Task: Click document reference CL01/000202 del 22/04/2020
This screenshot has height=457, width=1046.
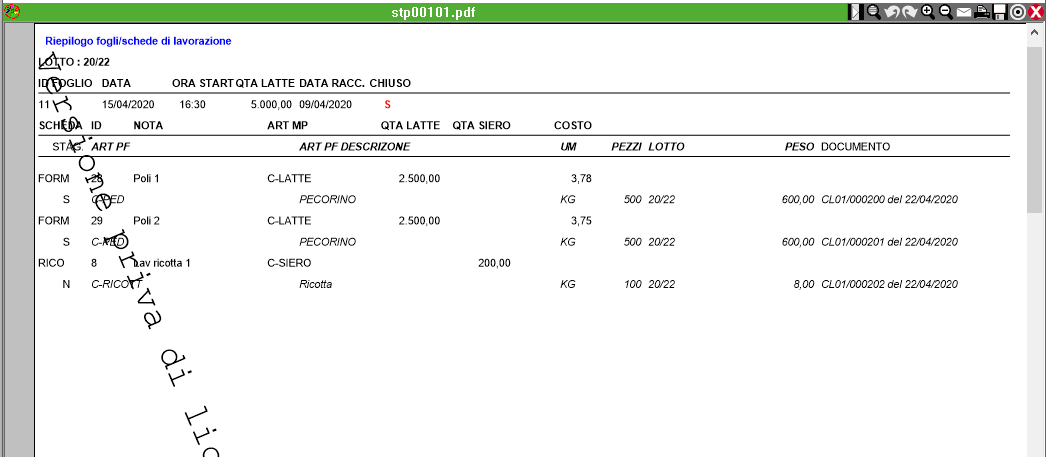Action: click(890, 284)
